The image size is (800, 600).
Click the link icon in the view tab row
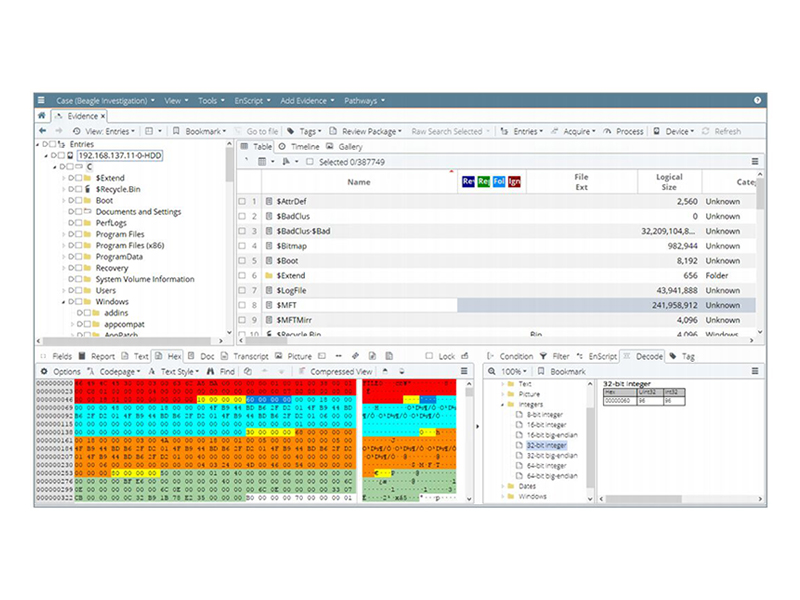click(x=356, y=356)
